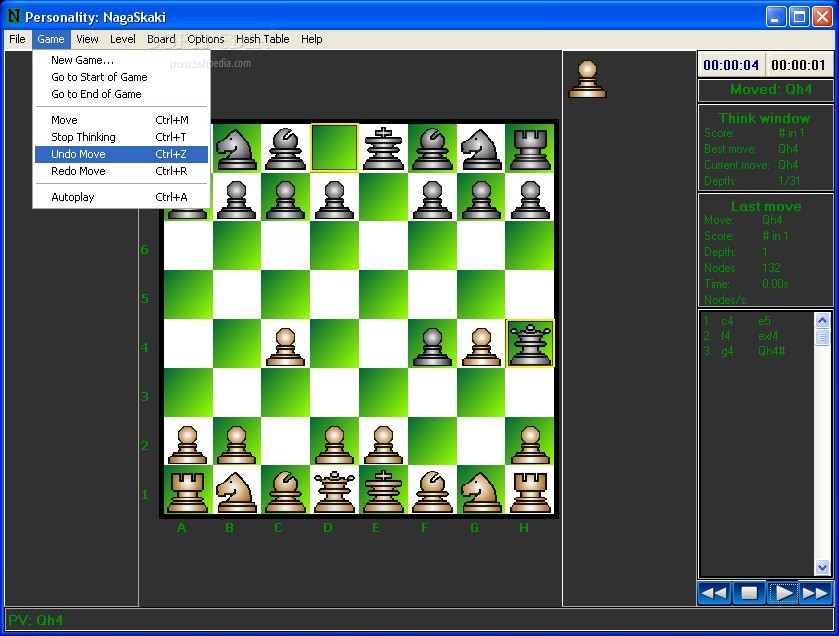Open the Board menu
839x636 pixels.
[161, 39]
